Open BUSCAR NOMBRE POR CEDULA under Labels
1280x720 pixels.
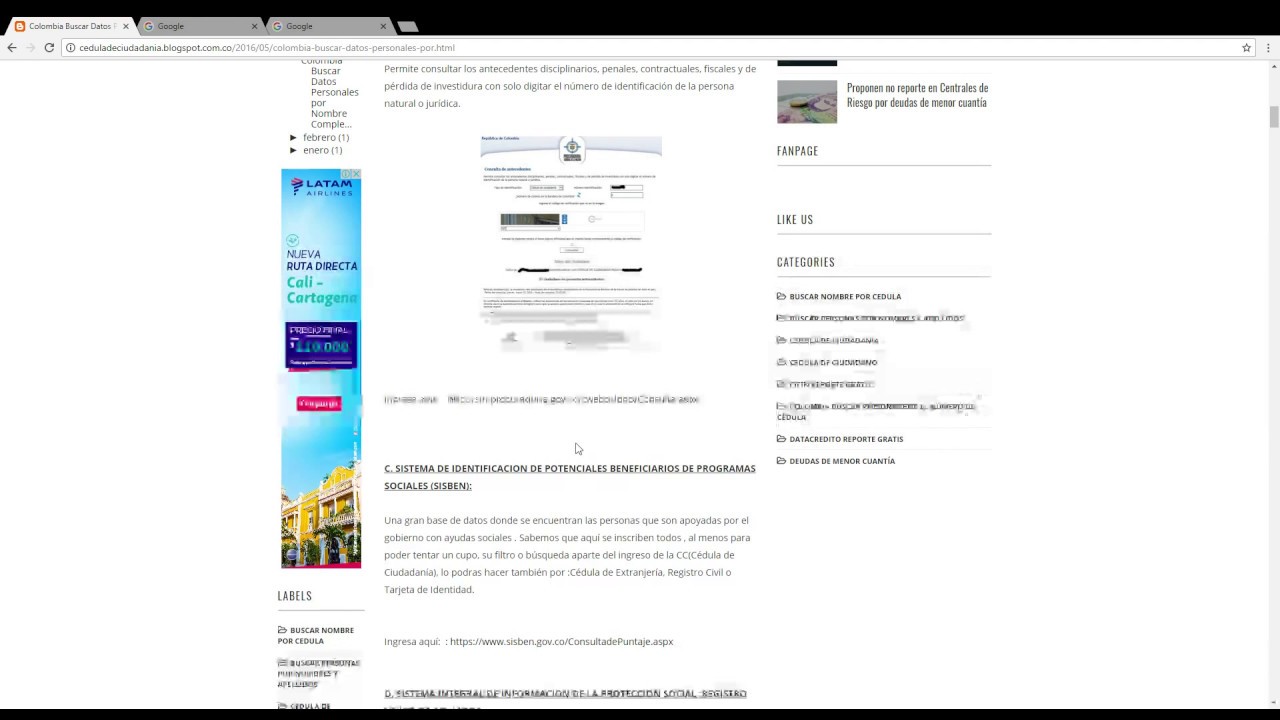point(316,635)
